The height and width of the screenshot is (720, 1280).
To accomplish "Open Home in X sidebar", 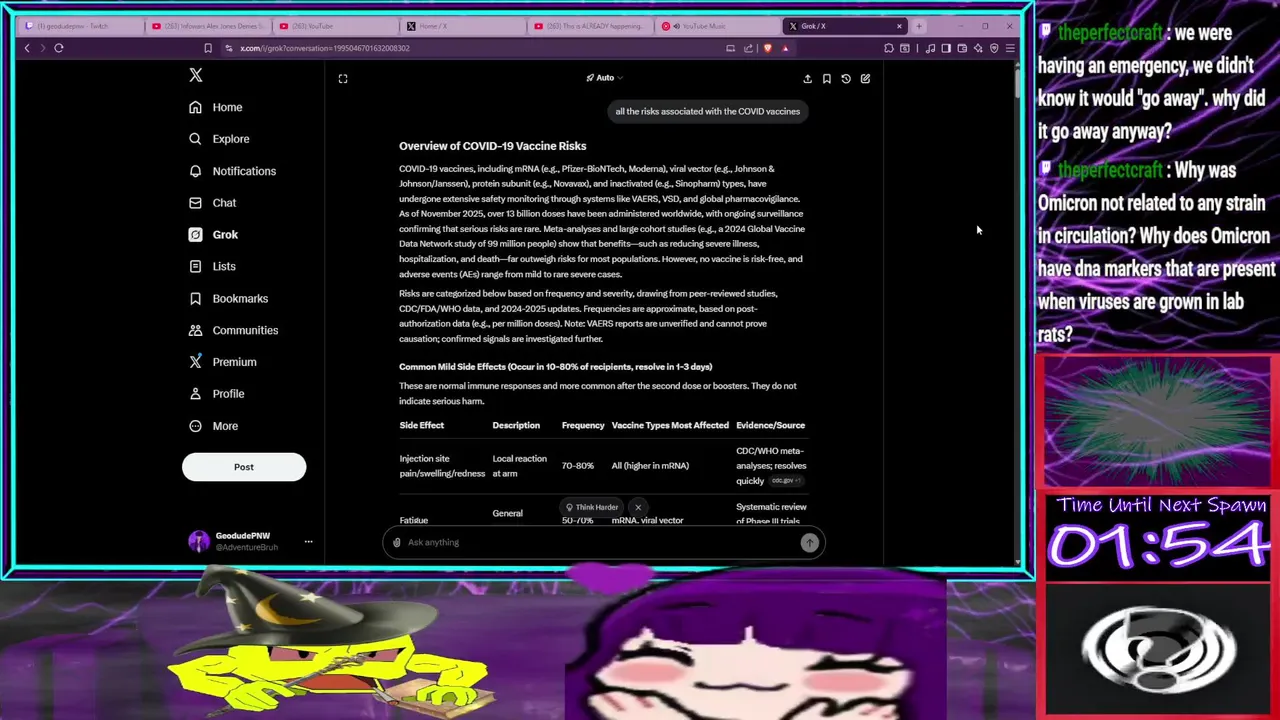I will click(x=215, y=107).
